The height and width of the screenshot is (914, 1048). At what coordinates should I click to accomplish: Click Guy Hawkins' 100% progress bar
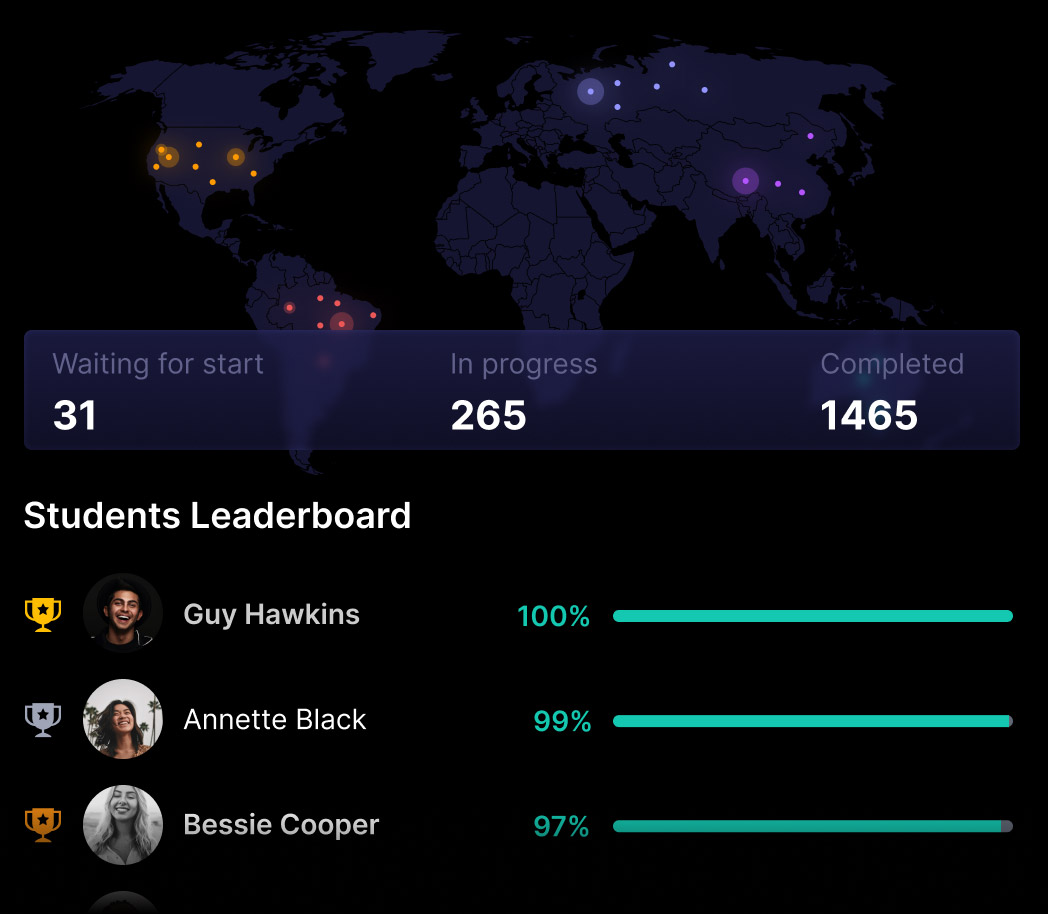click(813, 616)
